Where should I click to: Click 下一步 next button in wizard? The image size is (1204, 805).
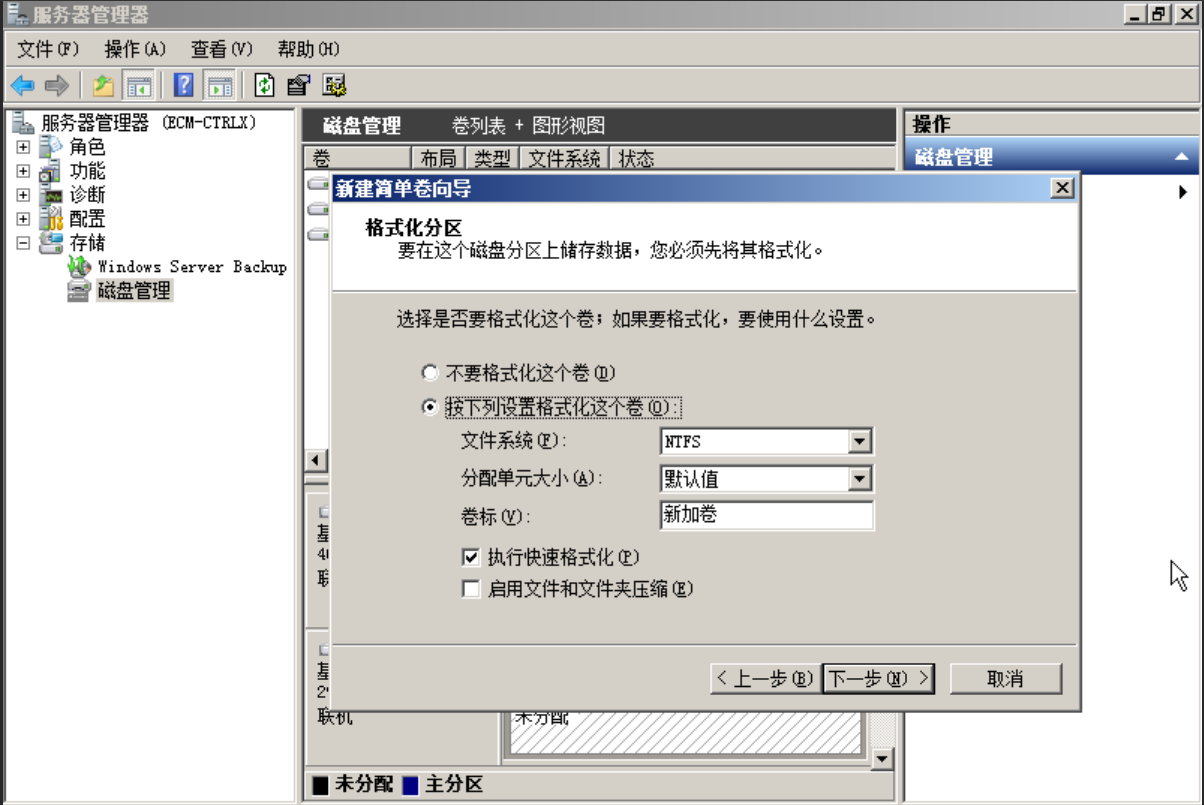click(878, 678)
